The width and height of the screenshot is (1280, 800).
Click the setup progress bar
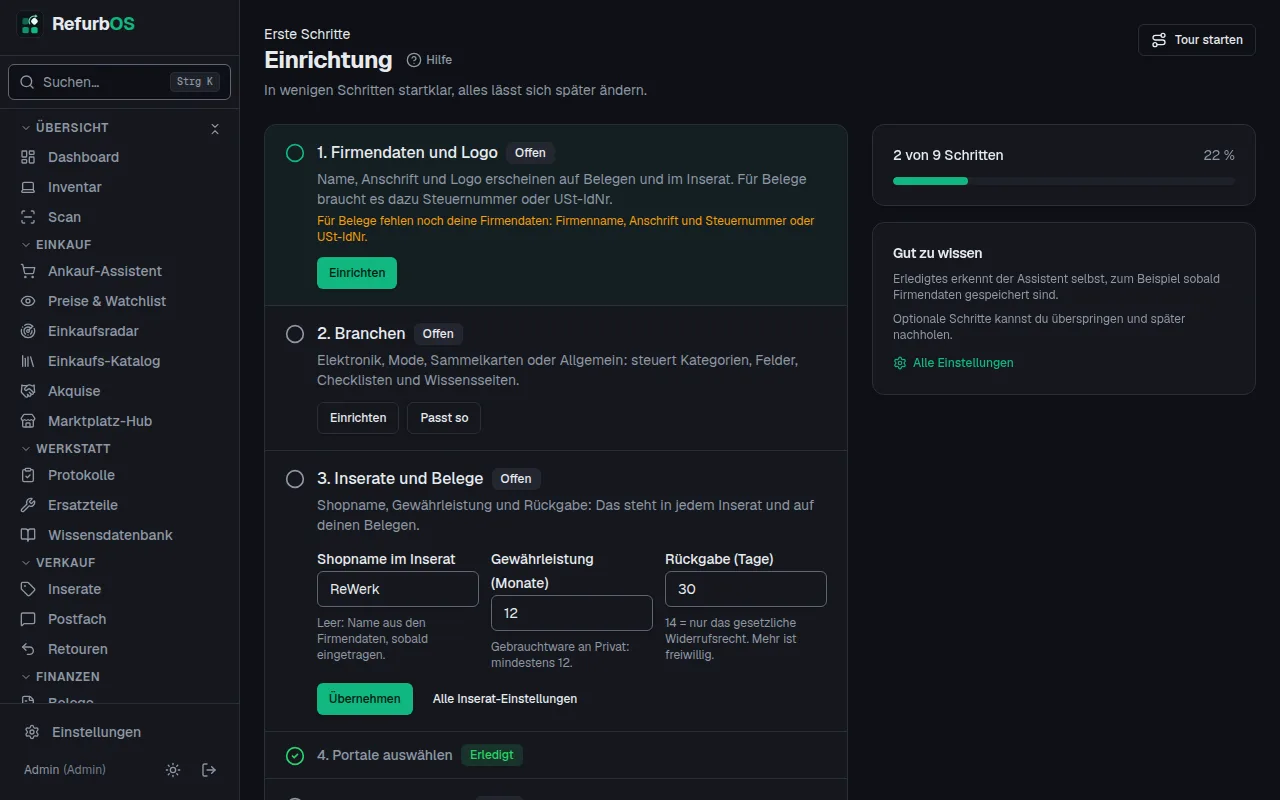pos(1064,181)
